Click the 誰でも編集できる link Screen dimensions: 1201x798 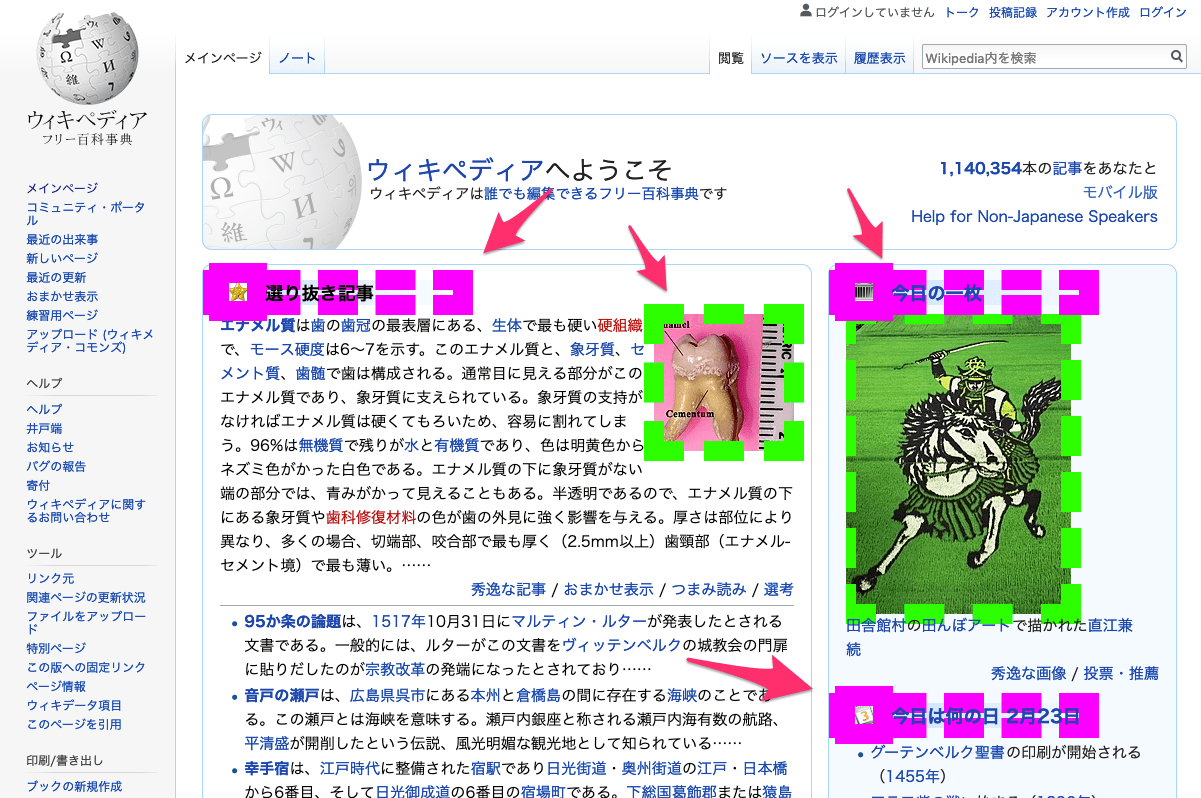[541, 193]
